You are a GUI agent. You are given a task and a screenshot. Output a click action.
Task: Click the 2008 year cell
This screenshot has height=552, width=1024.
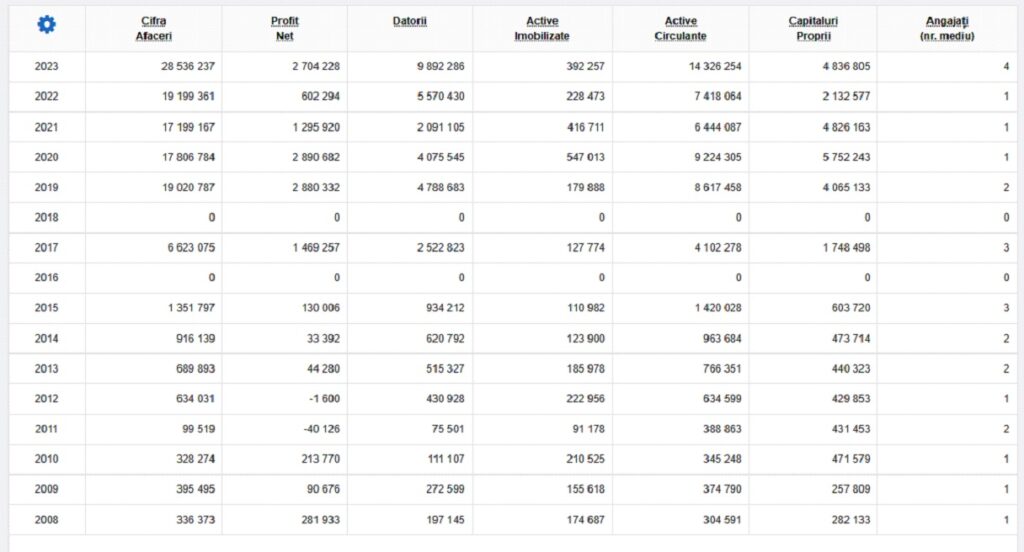(46, 520)
